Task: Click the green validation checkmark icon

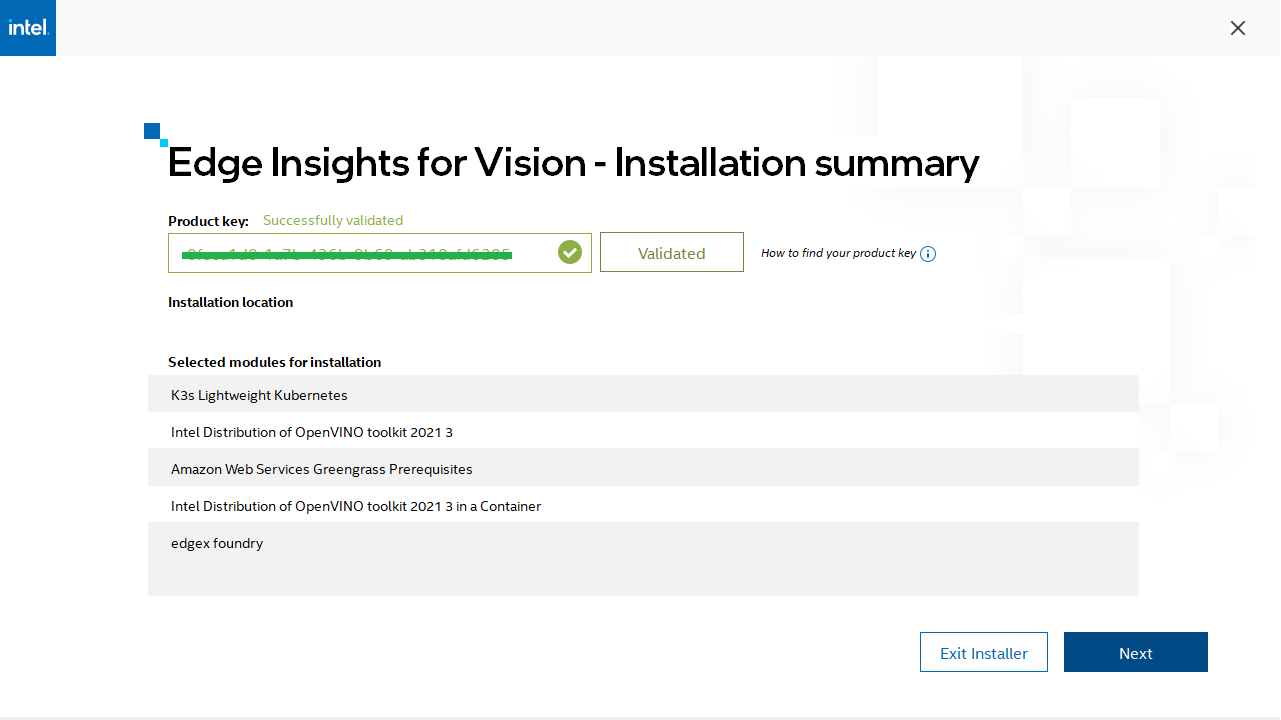Action: (570, 252)
